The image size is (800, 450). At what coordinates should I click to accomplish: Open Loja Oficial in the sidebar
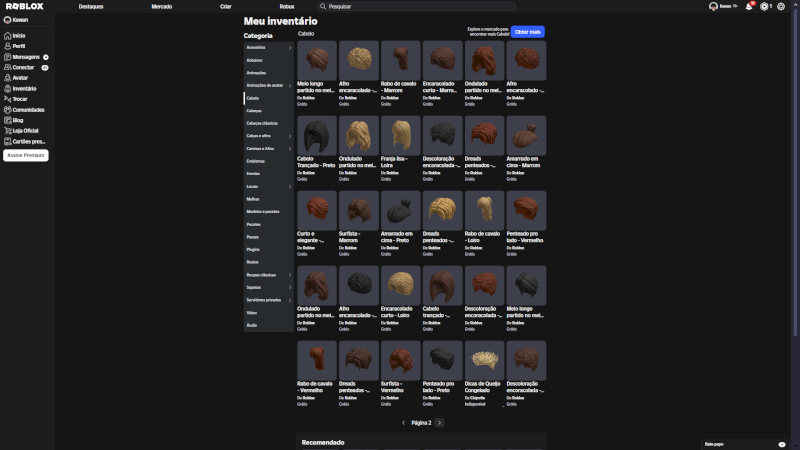(25, 130)
